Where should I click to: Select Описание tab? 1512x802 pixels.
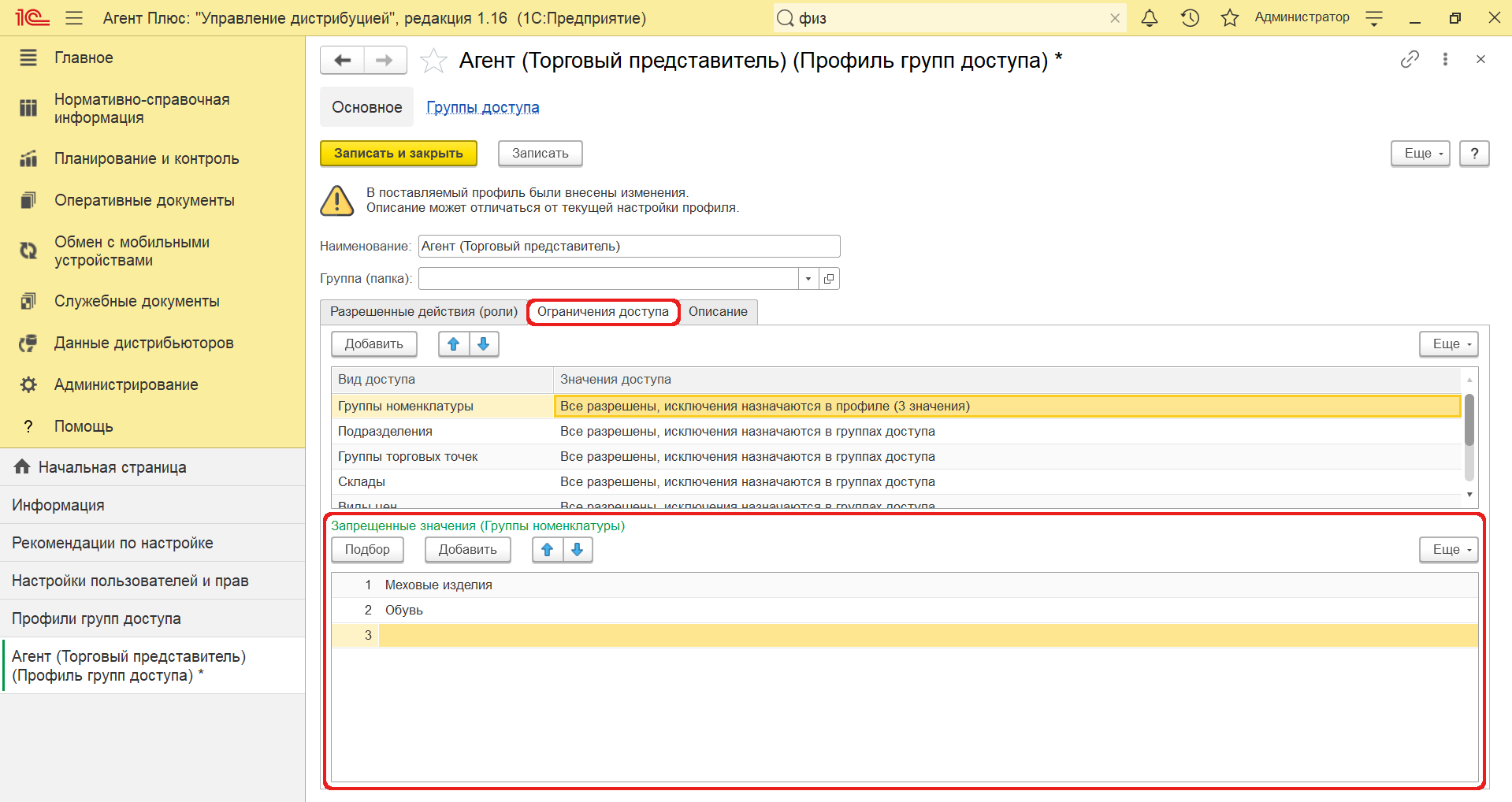coord(718,312)
